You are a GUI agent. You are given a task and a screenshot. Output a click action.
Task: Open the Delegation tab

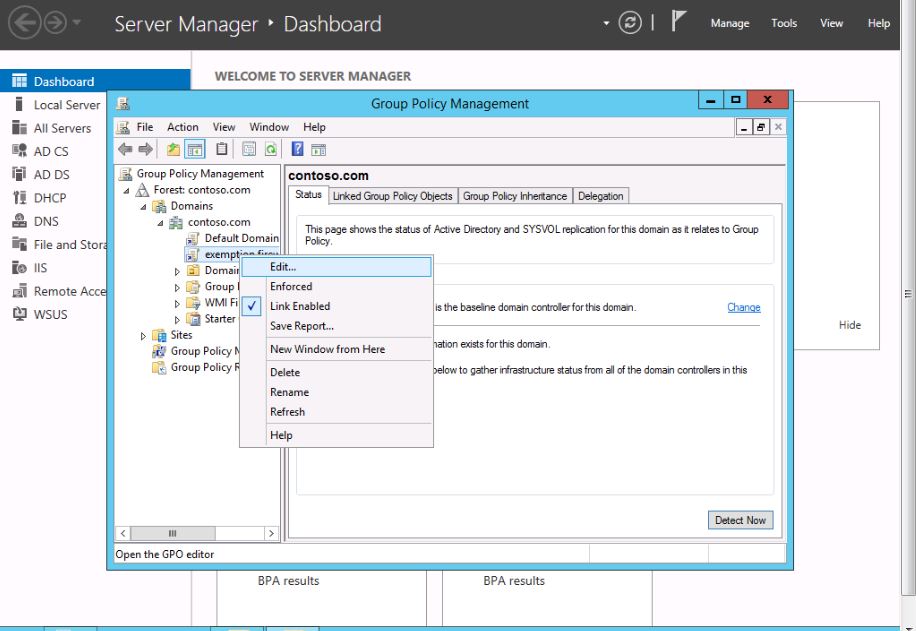pos(600,196)
